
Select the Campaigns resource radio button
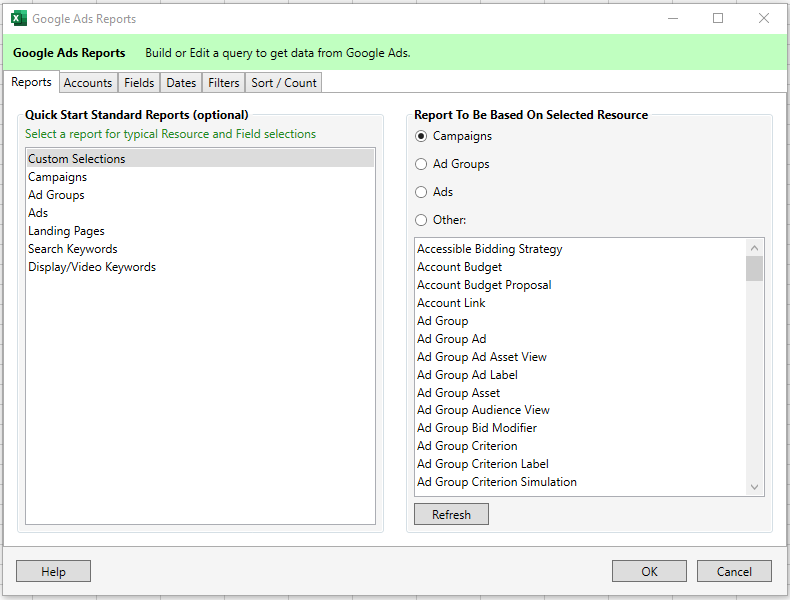pyautogui.click(x=421, y=136)
